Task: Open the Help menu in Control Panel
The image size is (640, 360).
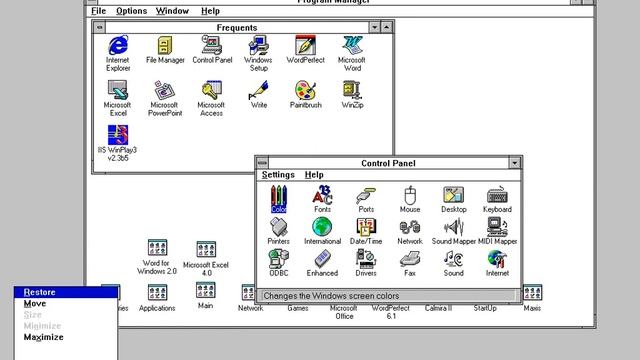Action: coord(314,175)
